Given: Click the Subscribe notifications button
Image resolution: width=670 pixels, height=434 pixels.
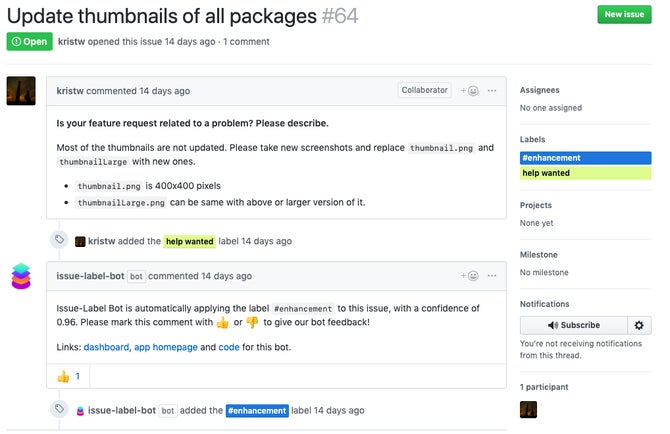Looking at the screenshot, I should (x=574, y=326).
